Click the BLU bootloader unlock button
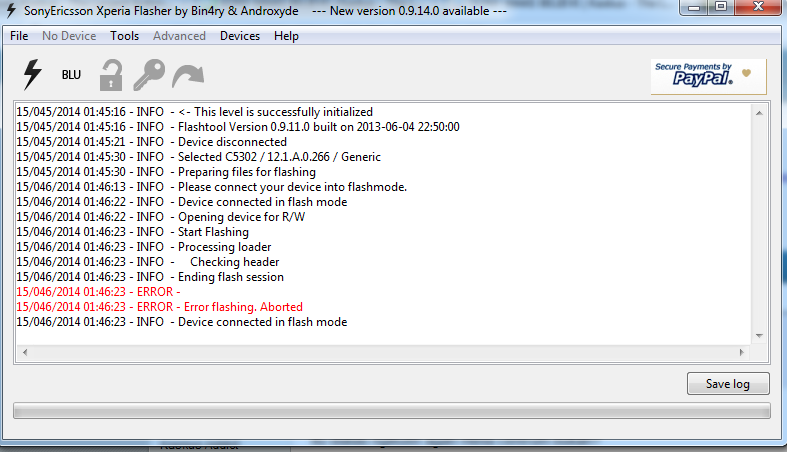 click(71, 75)
